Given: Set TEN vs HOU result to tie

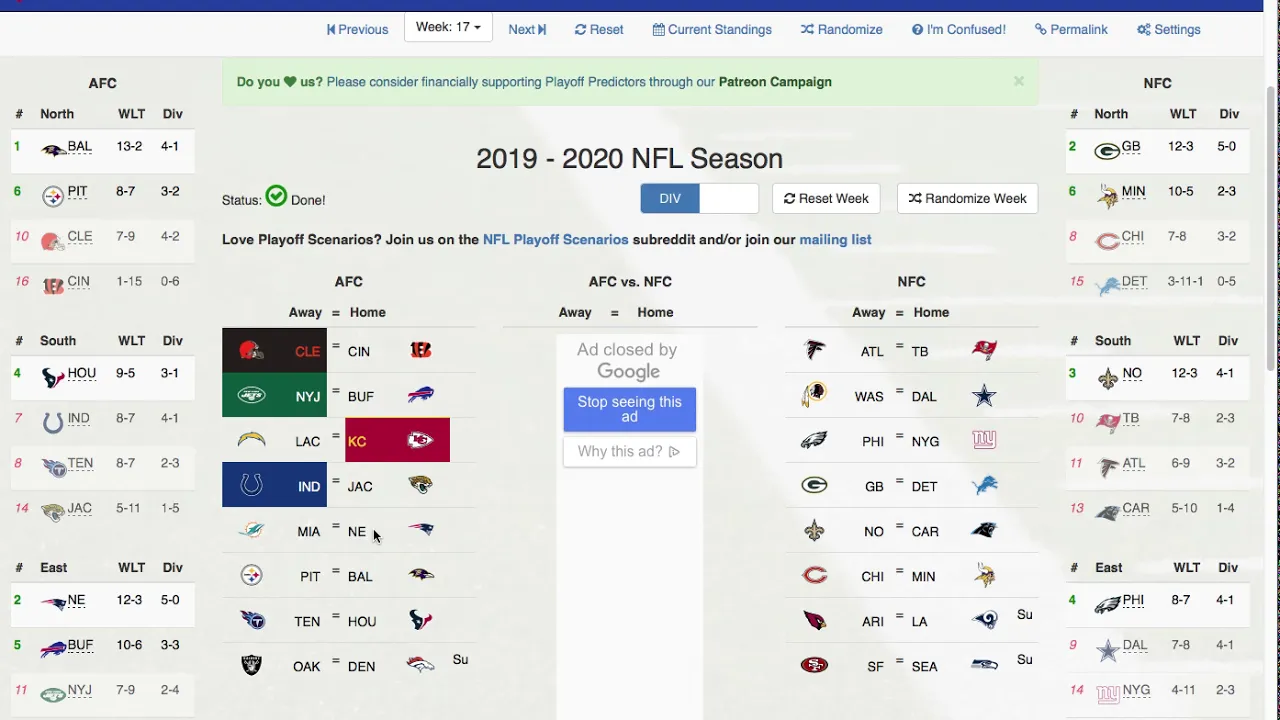Looking at the screenshot, I should click(x=336, y=616).
